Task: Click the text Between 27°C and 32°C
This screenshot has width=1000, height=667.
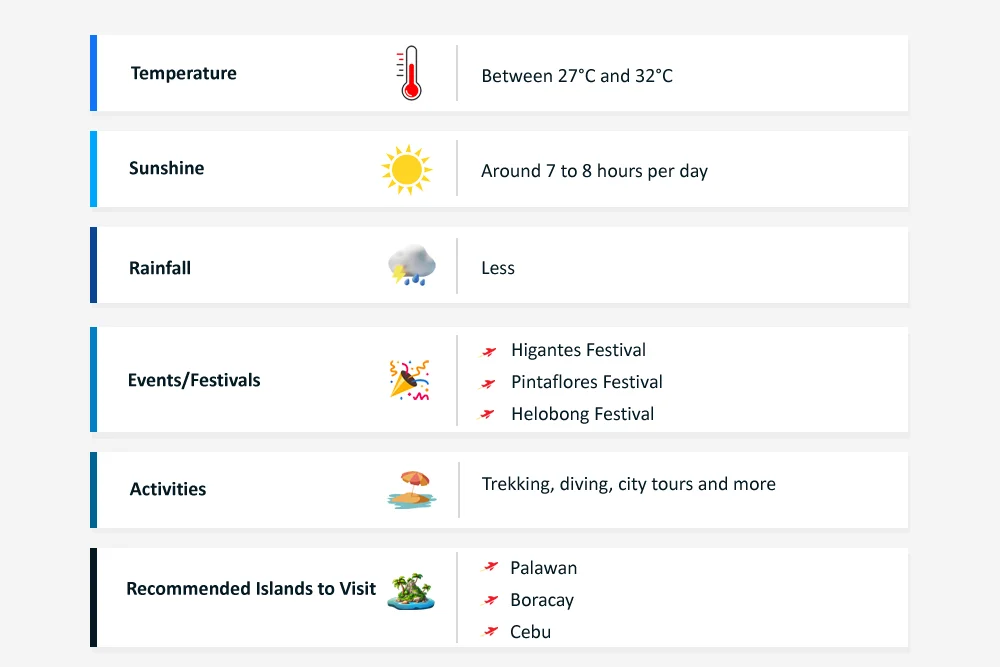Action: 577,76
